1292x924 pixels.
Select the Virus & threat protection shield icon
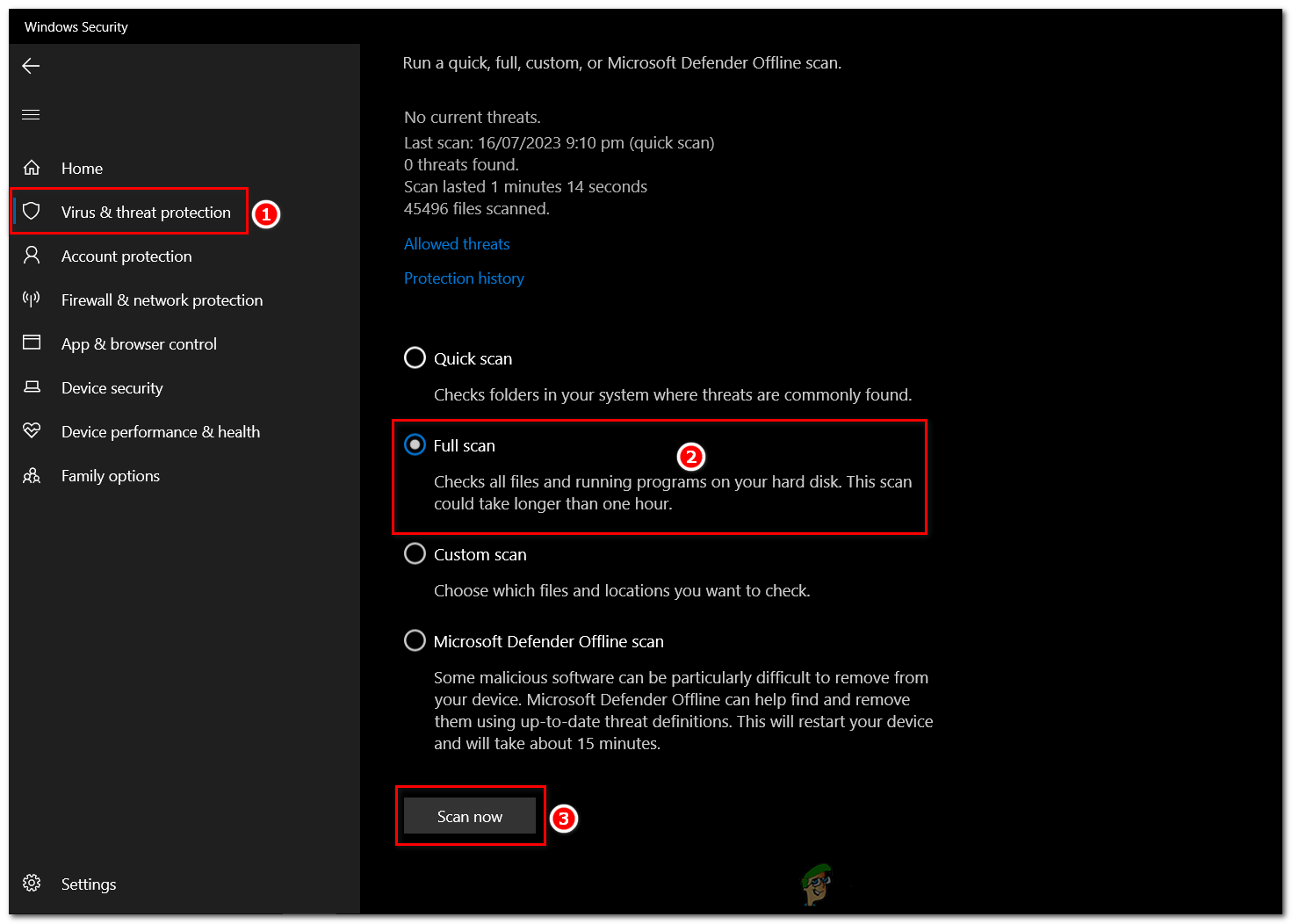point(32,211)
